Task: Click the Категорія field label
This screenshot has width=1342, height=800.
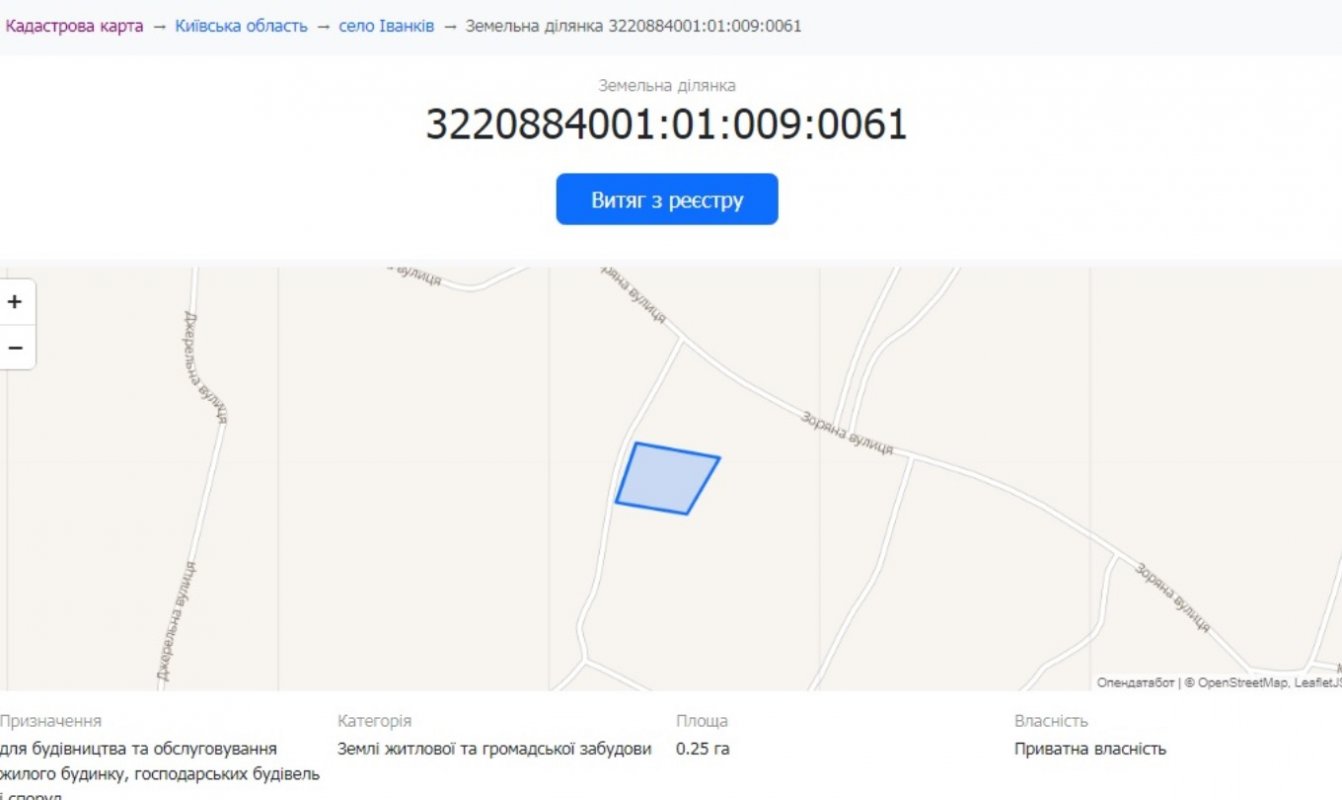Action: click(374, 721)
